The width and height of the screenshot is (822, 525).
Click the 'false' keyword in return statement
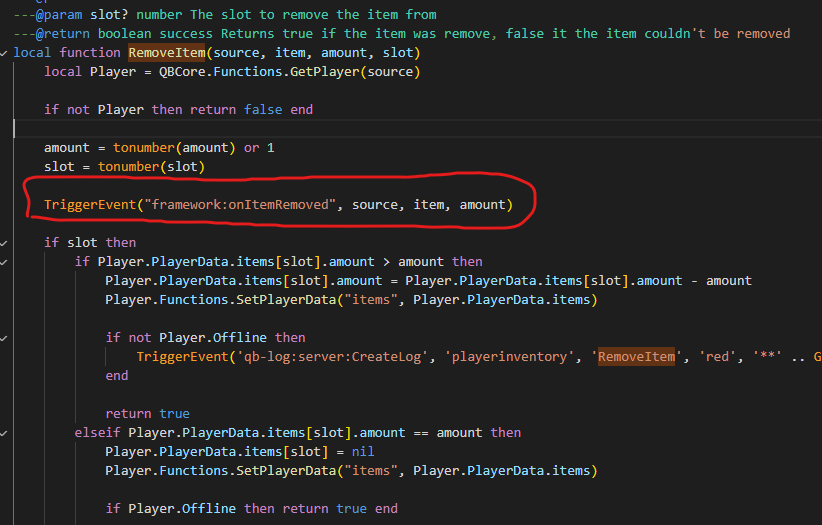(263, 110)
